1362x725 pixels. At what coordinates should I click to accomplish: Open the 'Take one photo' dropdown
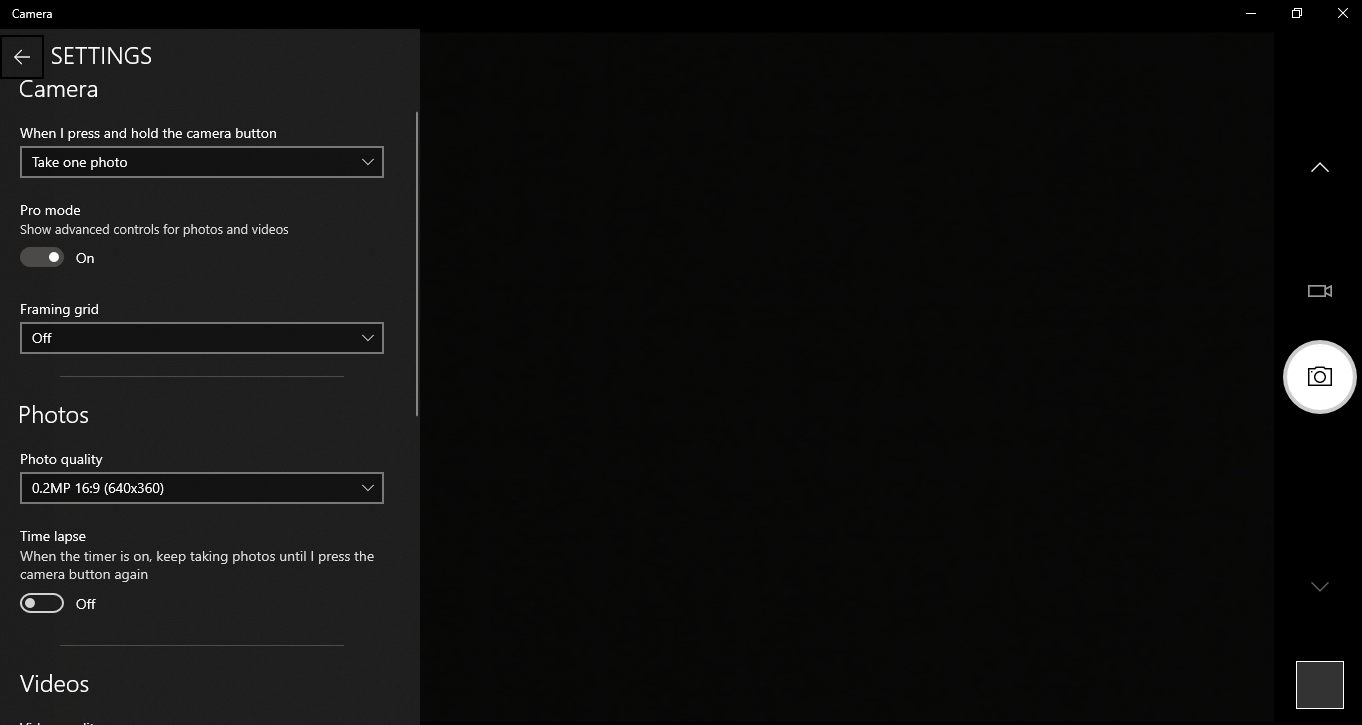click(201, 162)
